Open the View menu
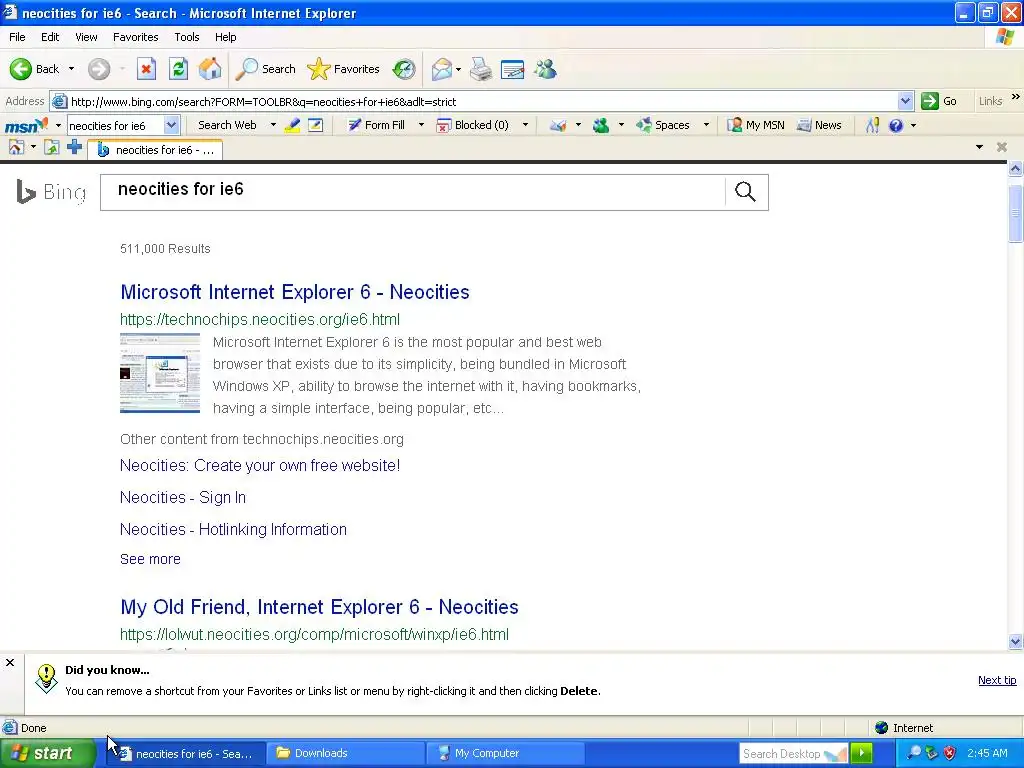This screenshot has width=1024, height=768. point(86,37)
